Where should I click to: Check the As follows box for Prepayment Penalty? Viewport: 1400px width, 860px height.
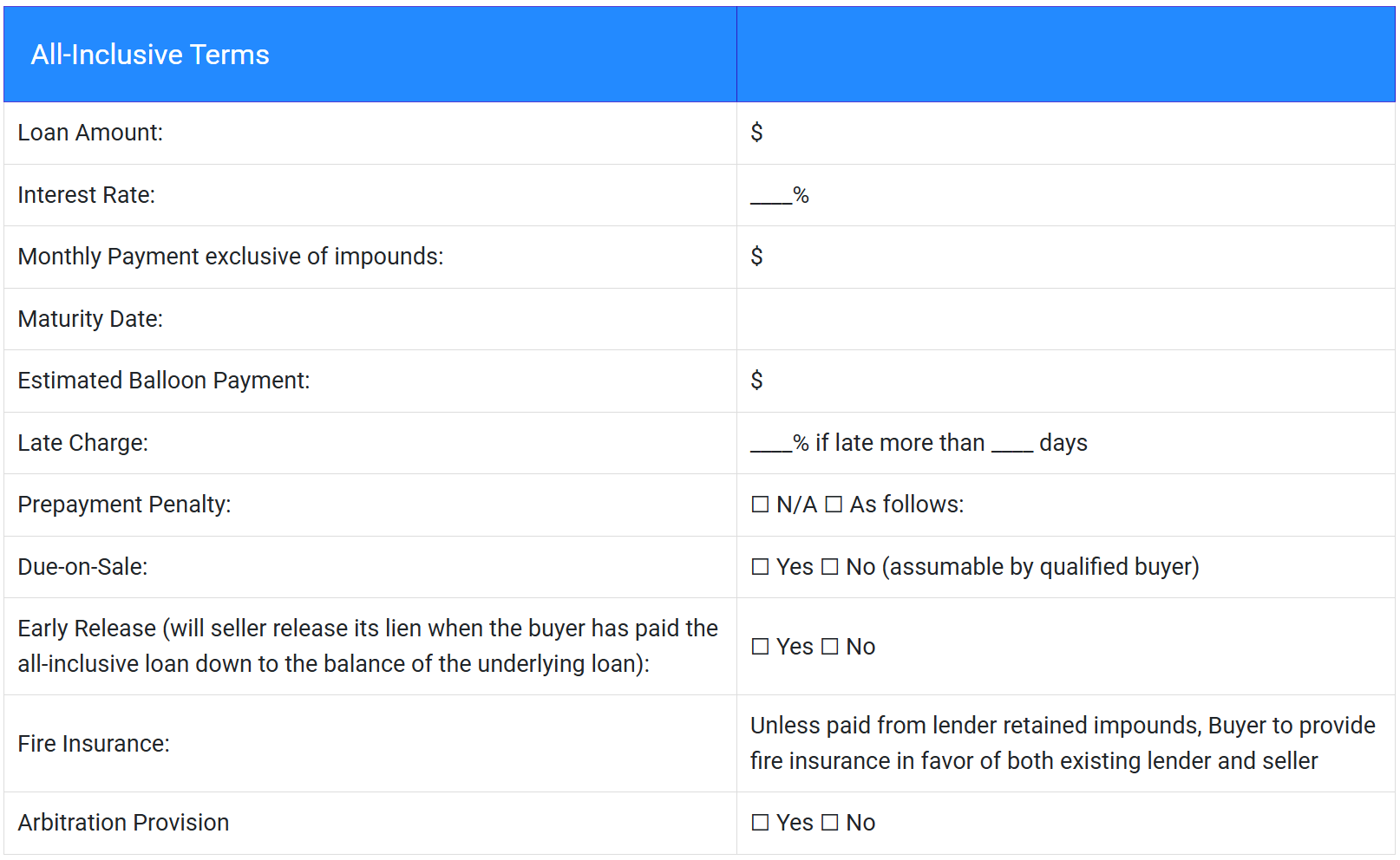834,505
